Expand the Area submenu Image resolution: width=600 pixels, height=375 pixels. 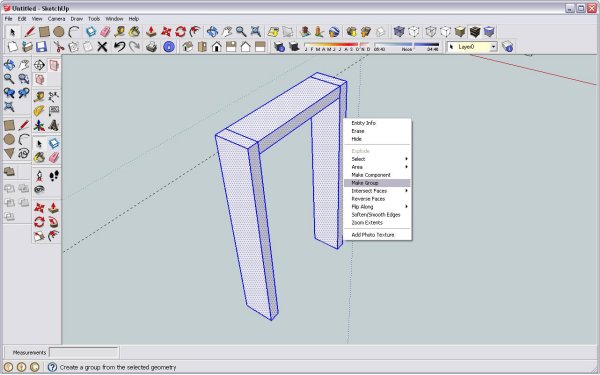pos(377,167)
